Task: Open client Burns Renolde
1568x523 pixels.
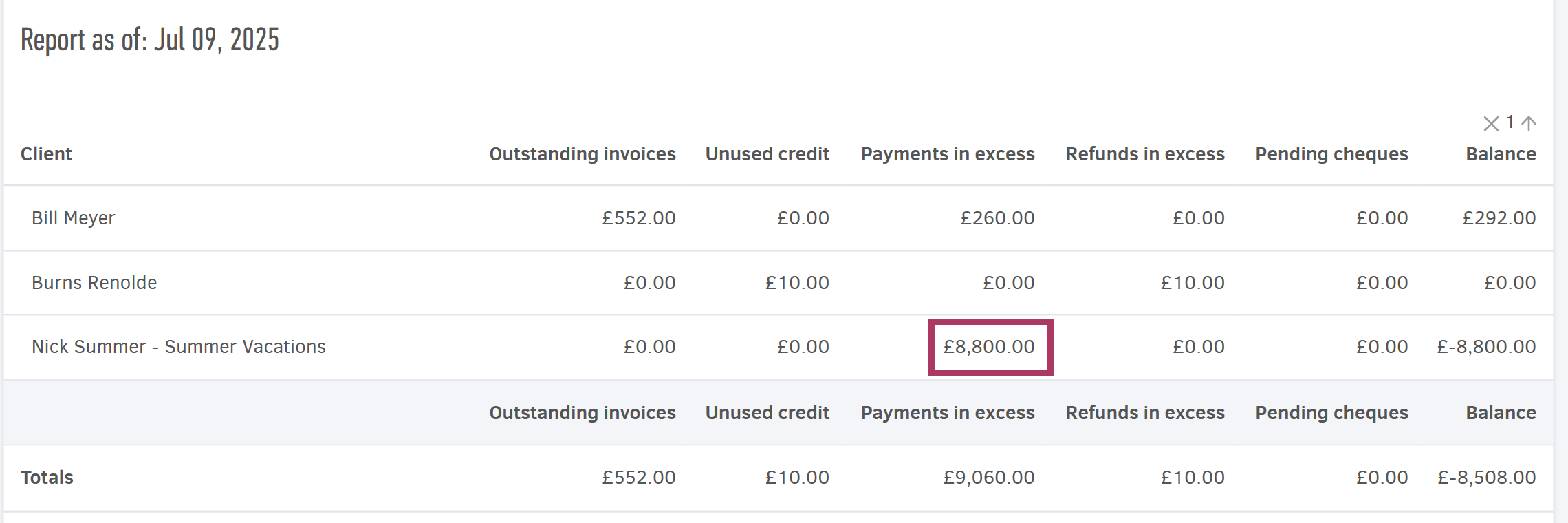Action: coord(94,283)
